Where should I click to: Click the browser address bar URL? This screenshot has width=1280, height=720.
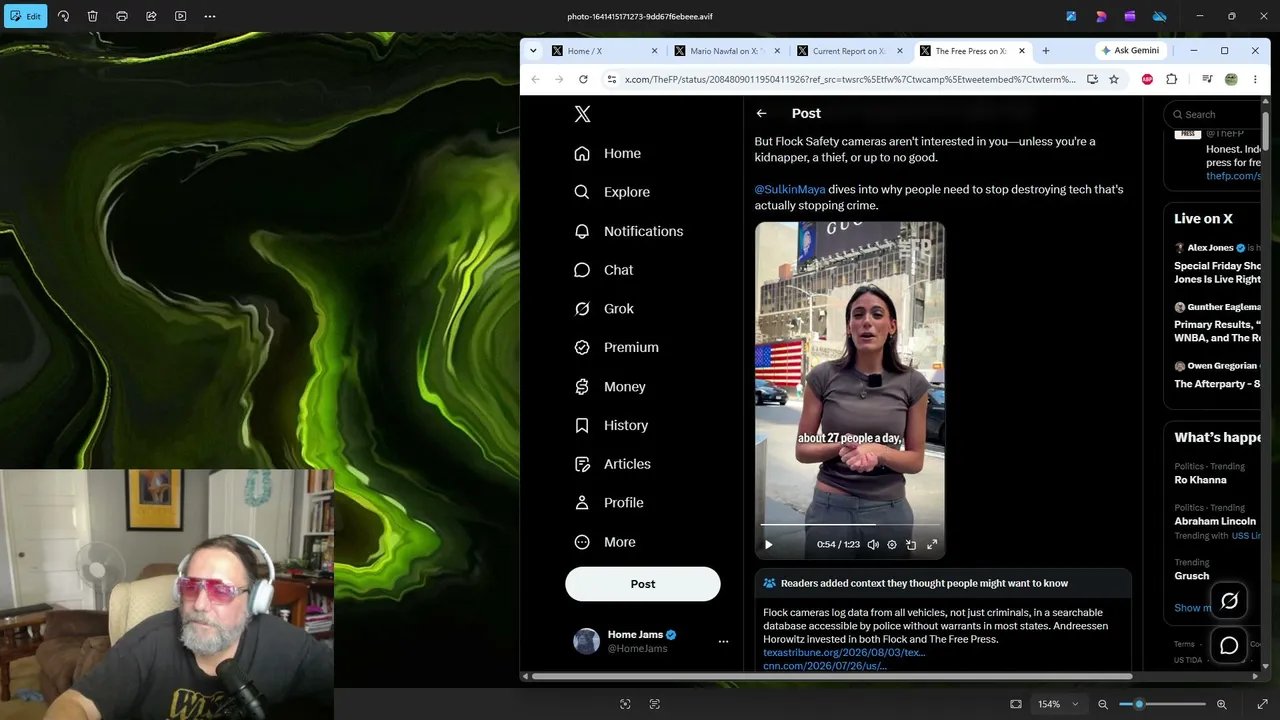point(850,79)
